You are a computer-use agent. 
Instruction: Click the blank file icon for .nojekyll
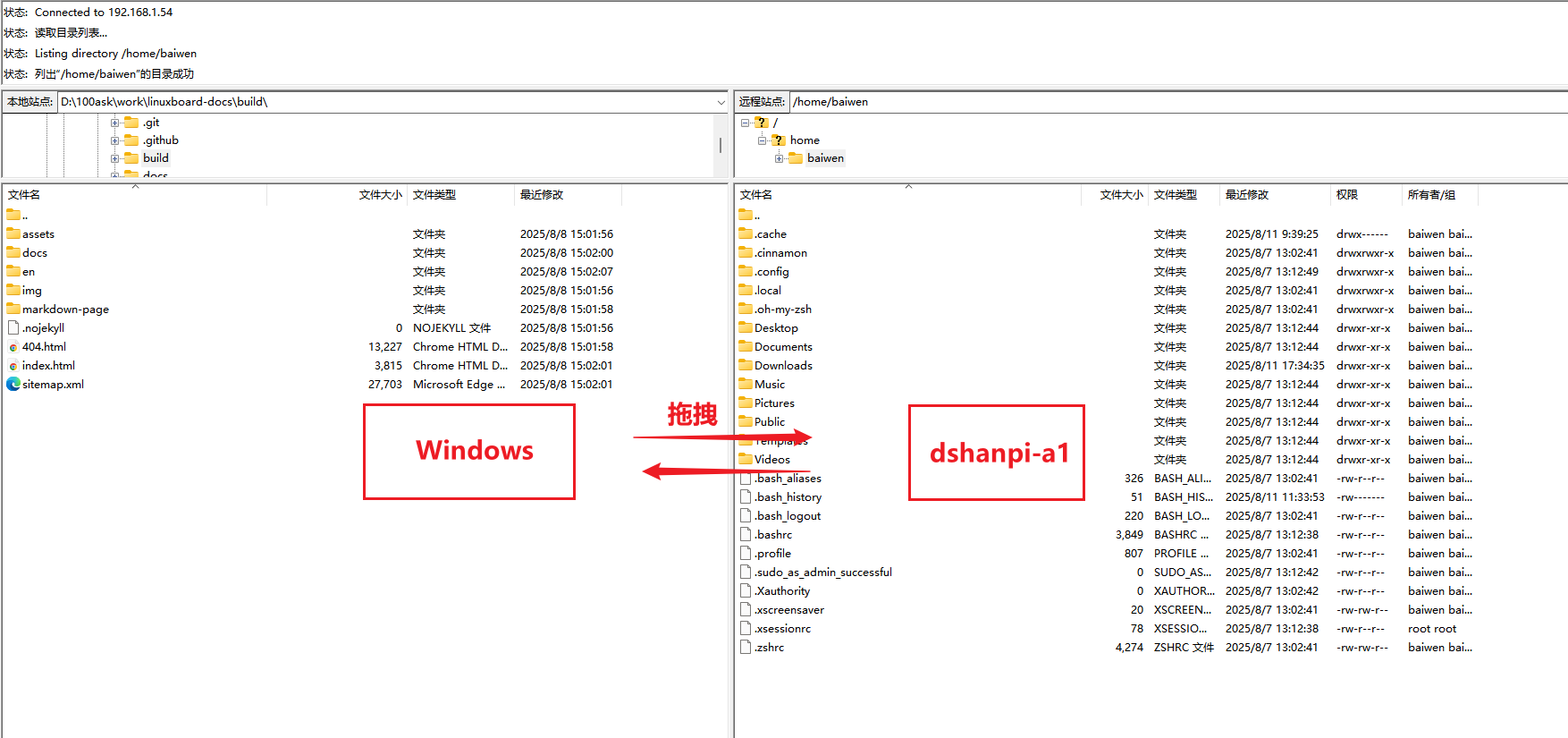(13, 328)
